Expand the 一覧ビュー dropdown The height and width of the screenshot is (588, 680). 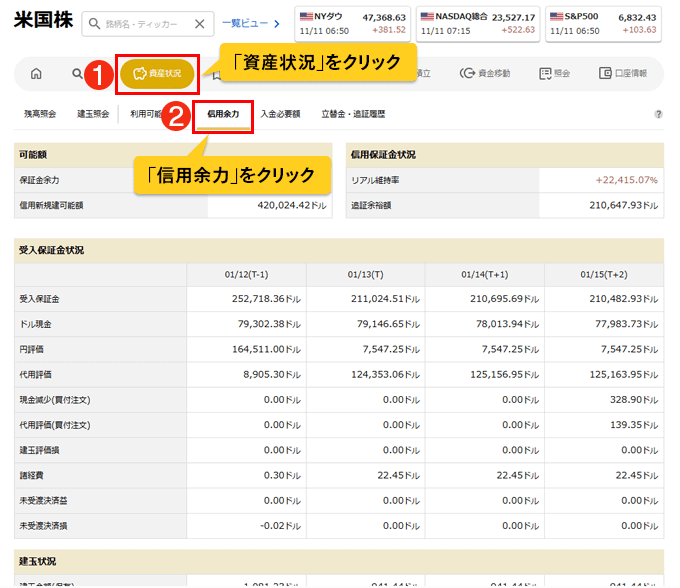(x=251, y=23)
